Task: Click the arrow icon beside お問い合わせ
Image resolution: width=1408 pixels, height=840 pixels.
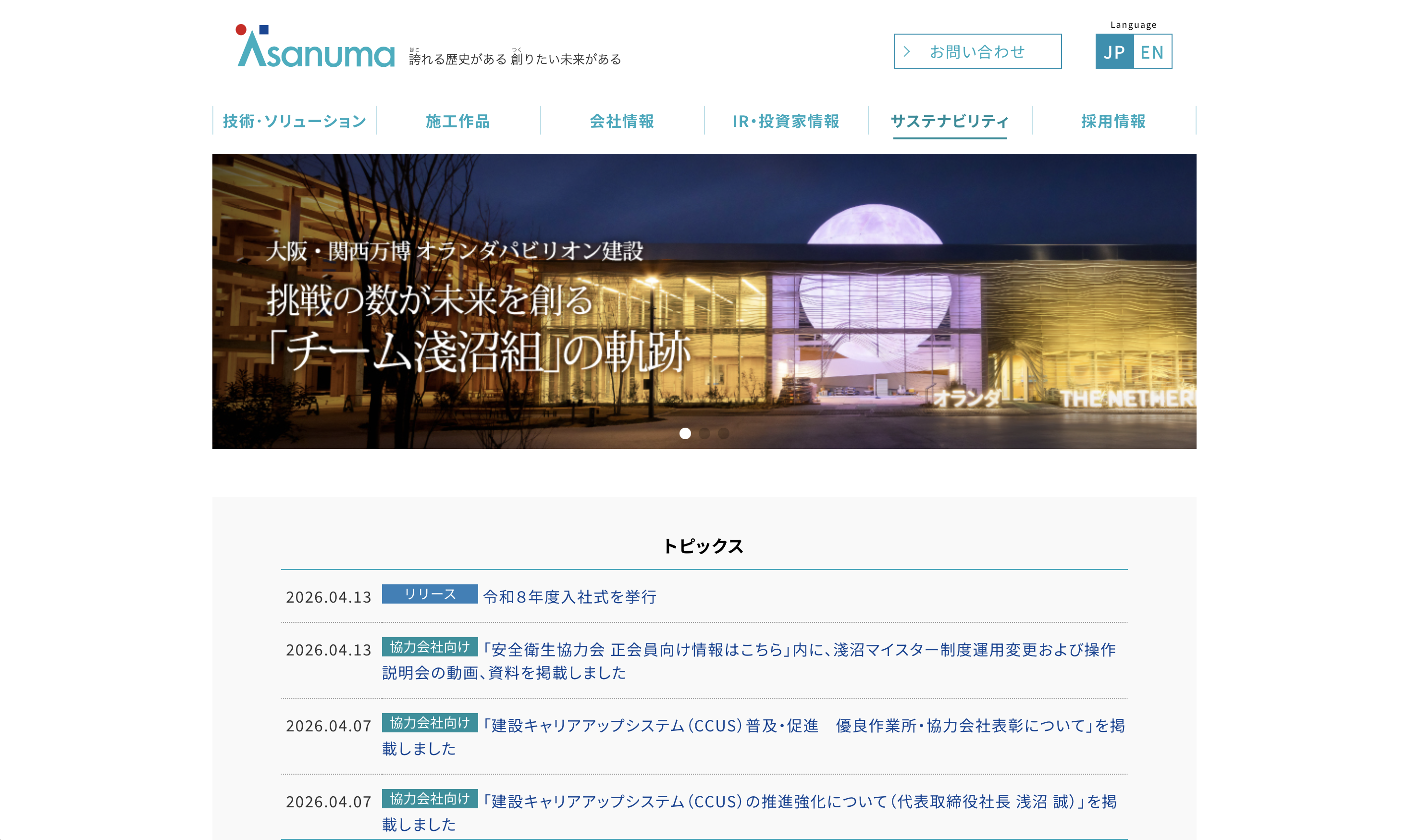Action: coord(907,51)
